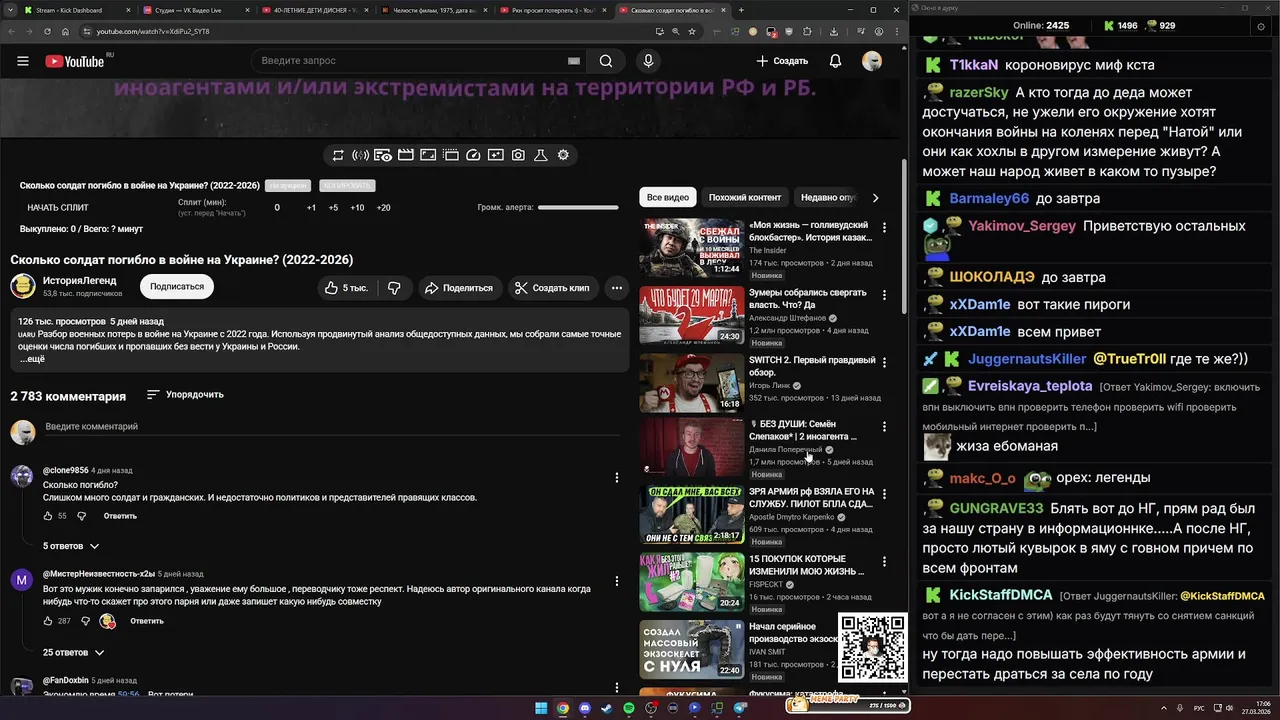Open Chrome tab search dropdown arrow

pyautogui.click(x=10, y=10)
